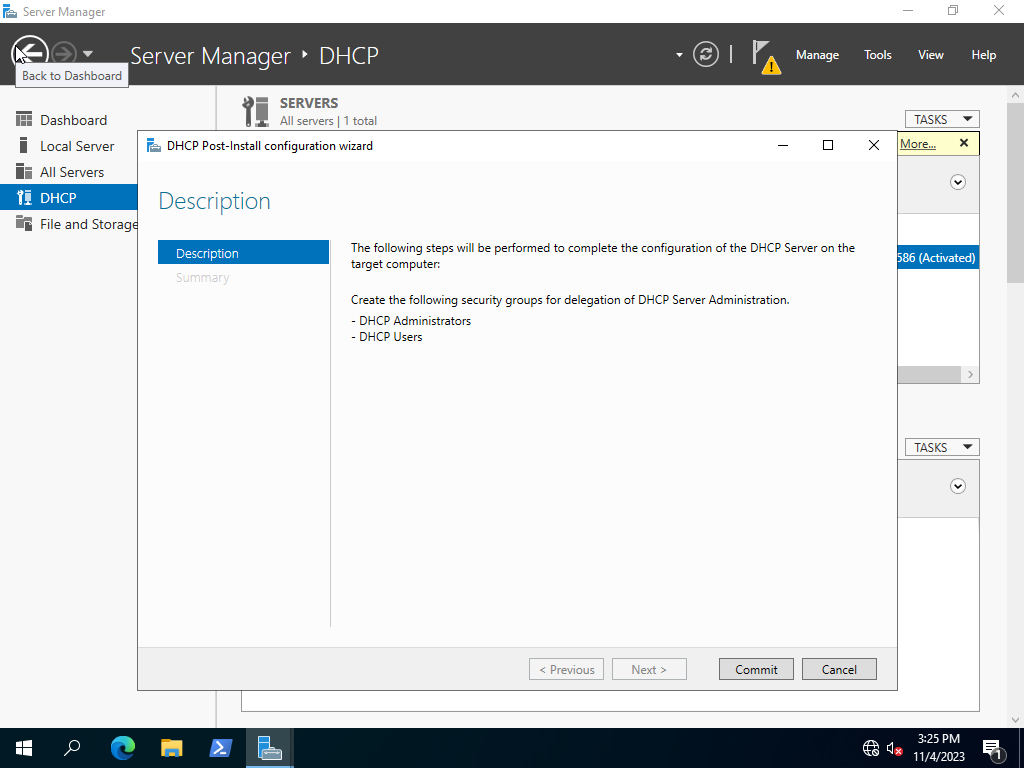The width and height of the screenshot is (1024, 768).
Task: Click the horizontal scrollbar track in servers list
Action: [x=929, y=374]
